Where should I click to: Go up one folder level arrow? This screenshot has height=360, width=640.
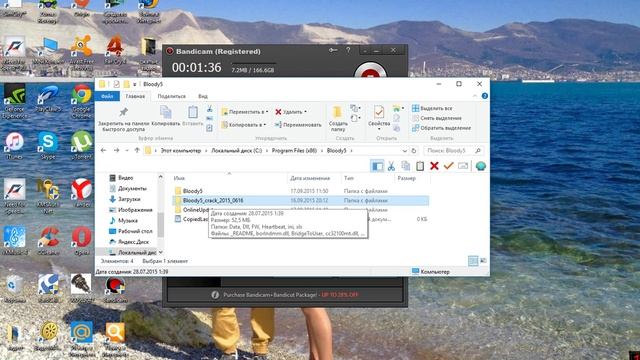(x=137, y=151)
